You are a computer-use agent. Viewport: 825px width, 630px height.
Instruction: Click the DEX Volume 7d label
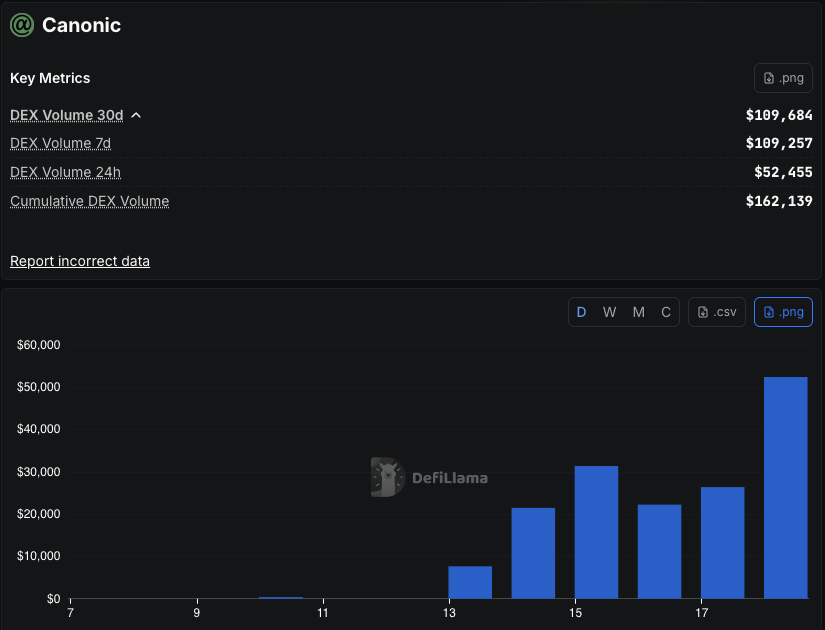click(x=61, y=143)
